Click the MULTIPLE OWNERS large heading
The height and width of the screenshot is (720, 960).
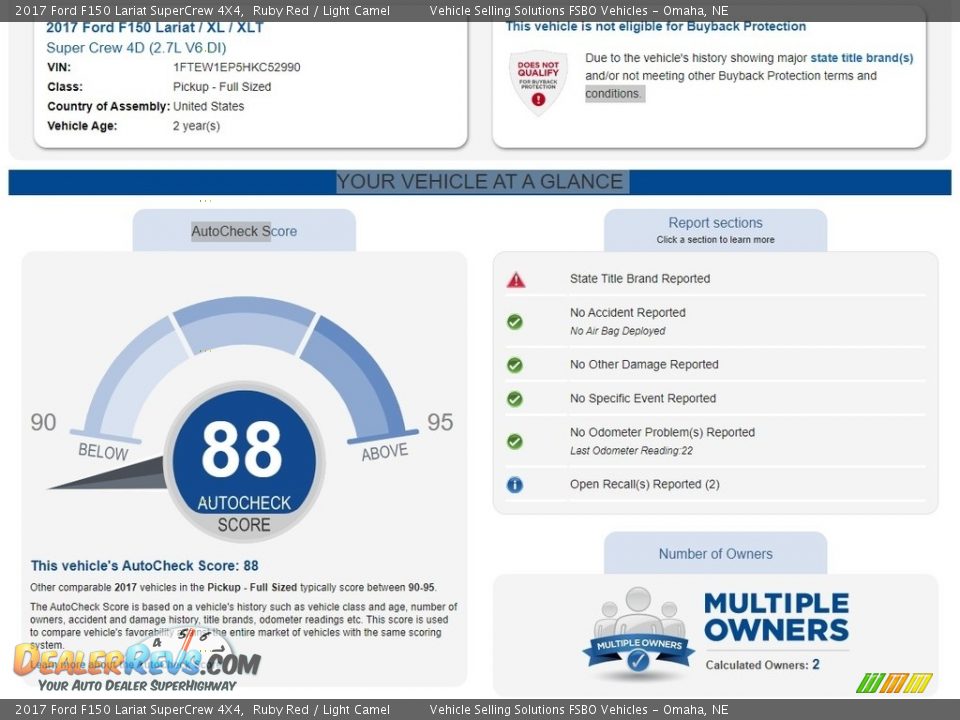[776, 617]
